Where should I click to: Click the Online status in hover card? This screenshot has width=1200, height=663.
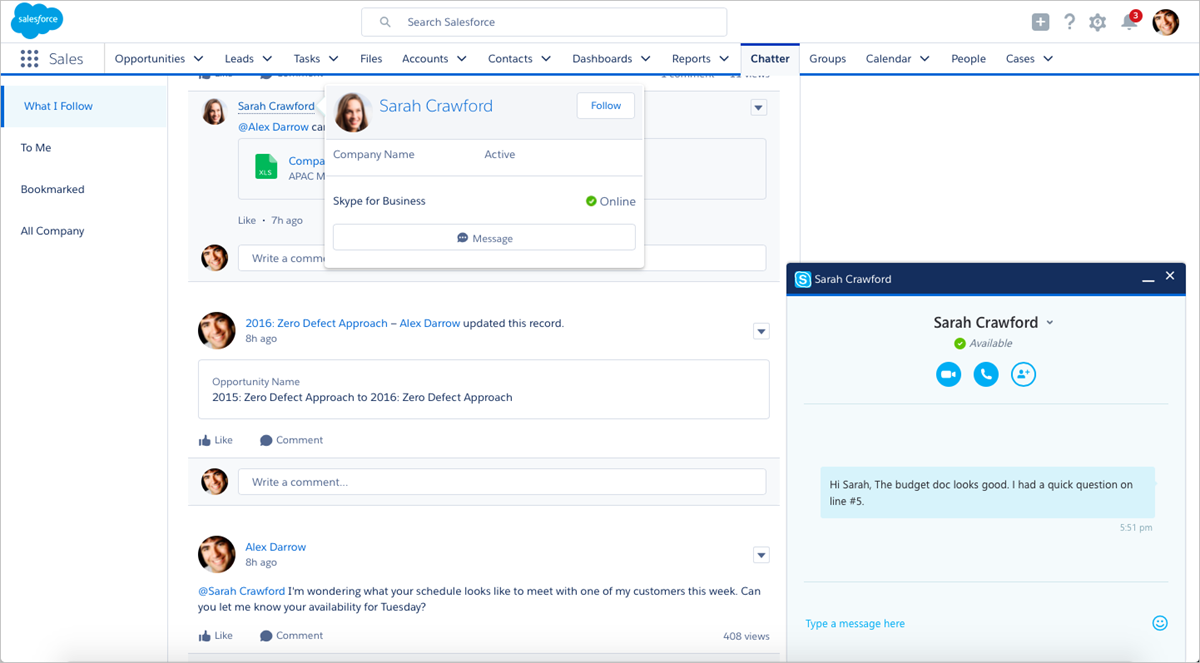click(611, 201)
